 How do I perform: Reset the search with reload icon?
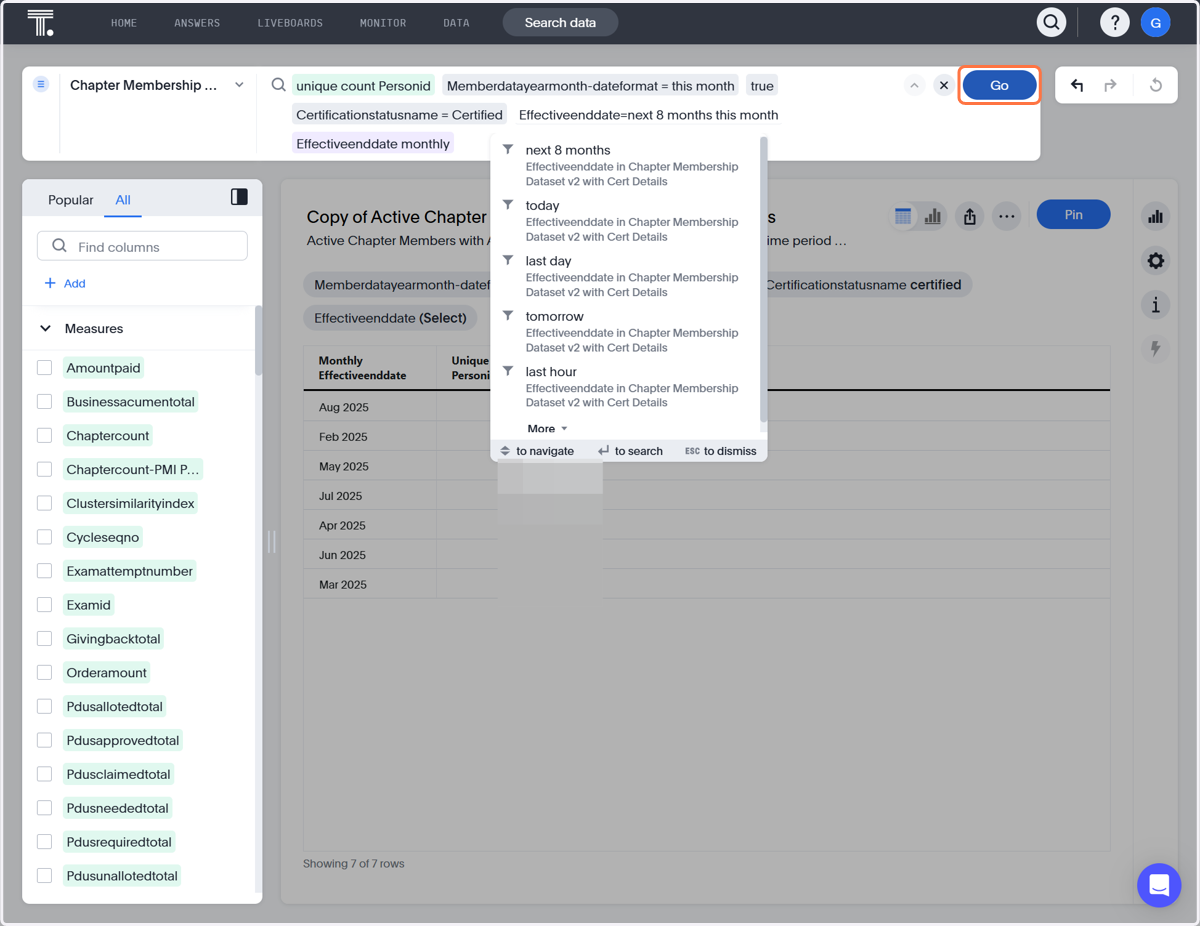[x=1155, y=86]
